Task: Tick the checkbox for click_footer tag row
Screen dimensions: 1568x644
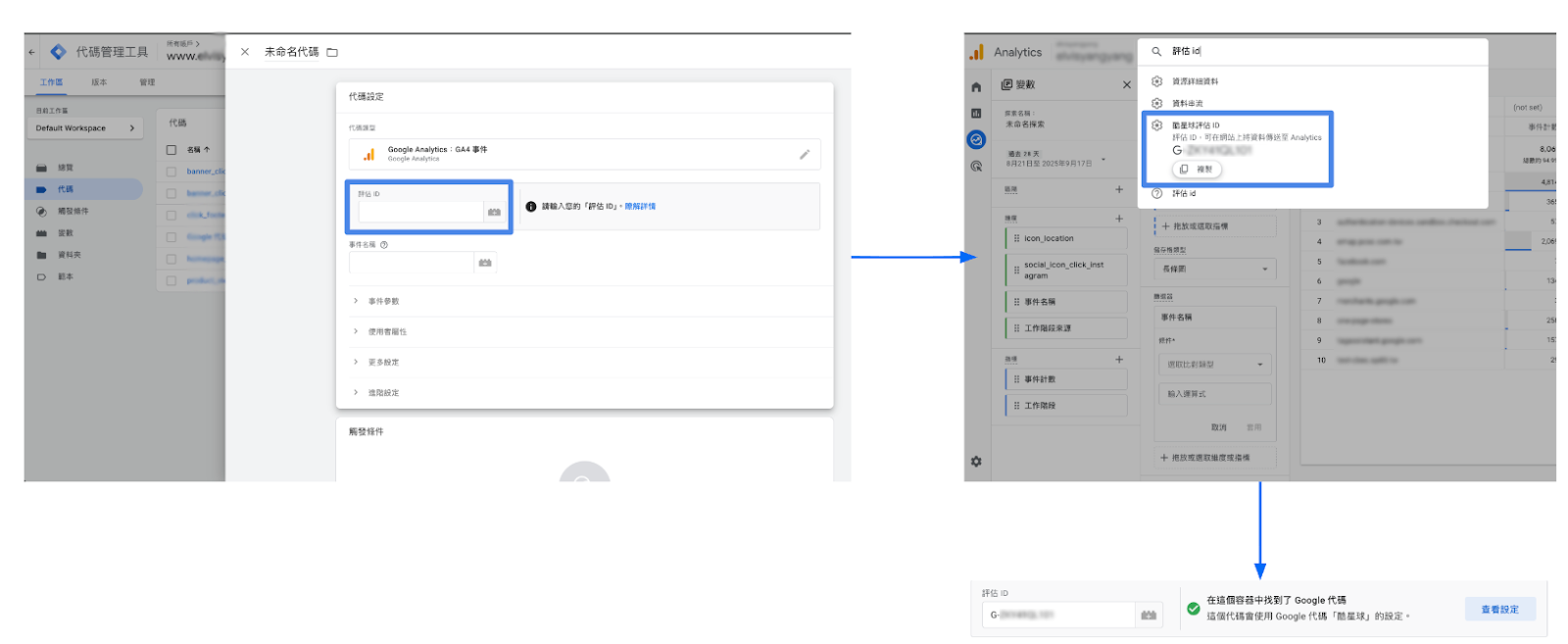Action: pos(171,215)
